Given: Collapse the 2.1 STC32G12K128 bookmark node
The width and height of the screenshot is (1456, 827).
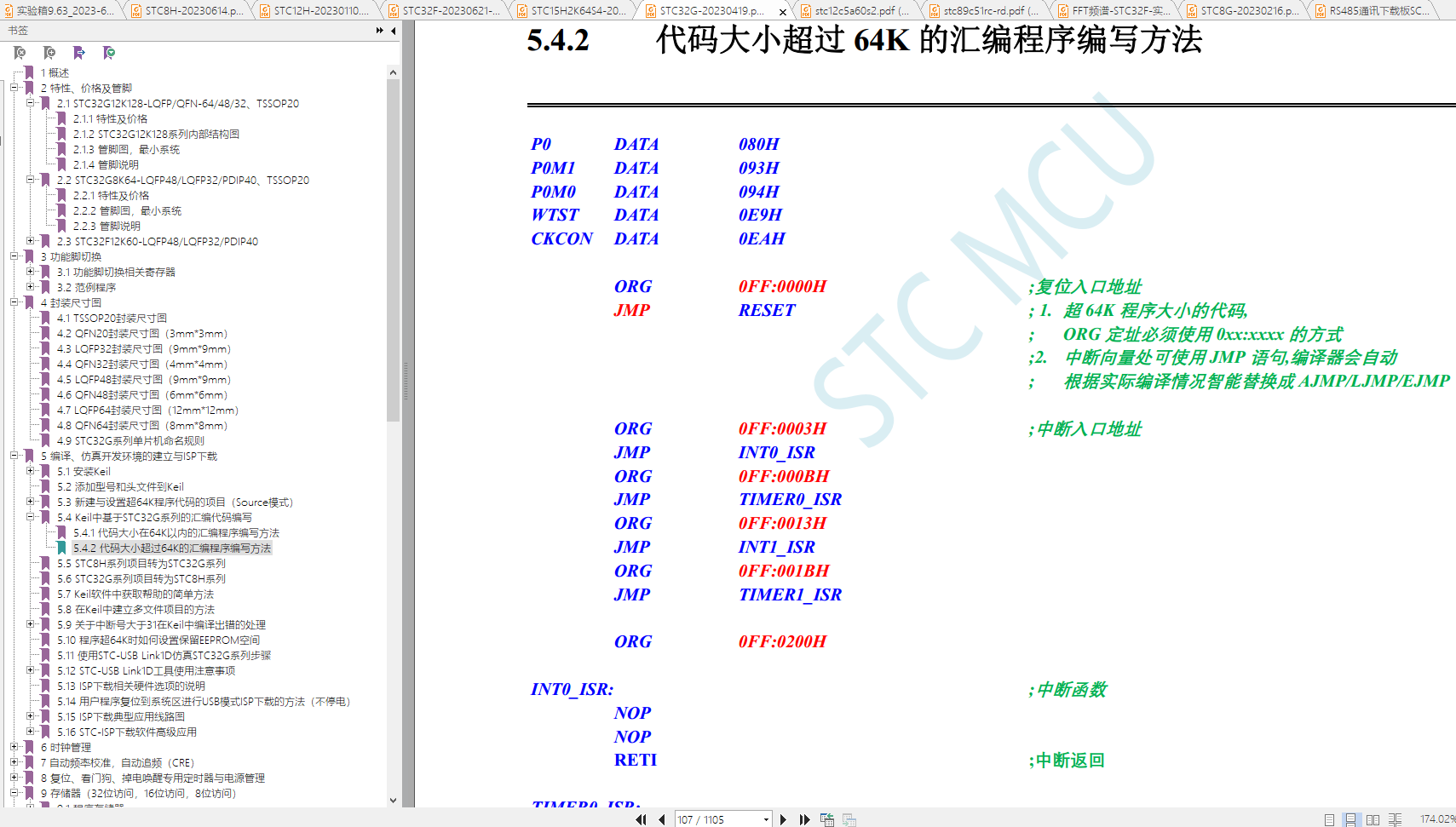Looking at the screenshot, I should tap(31, 103).
